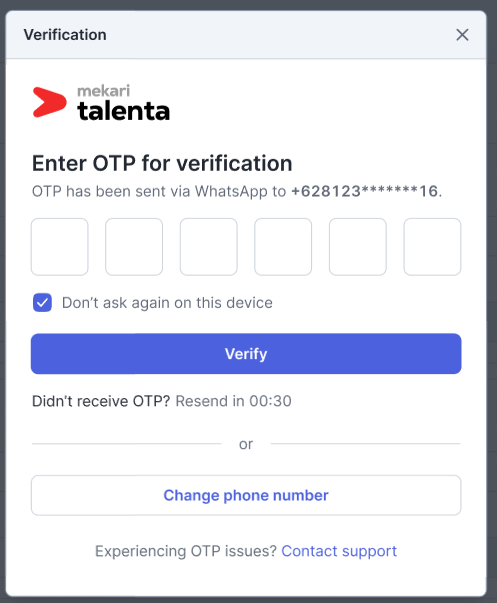Viewport: 497px width, 603px height.
Task: Open the Contact support link
Action: [339, 551]
